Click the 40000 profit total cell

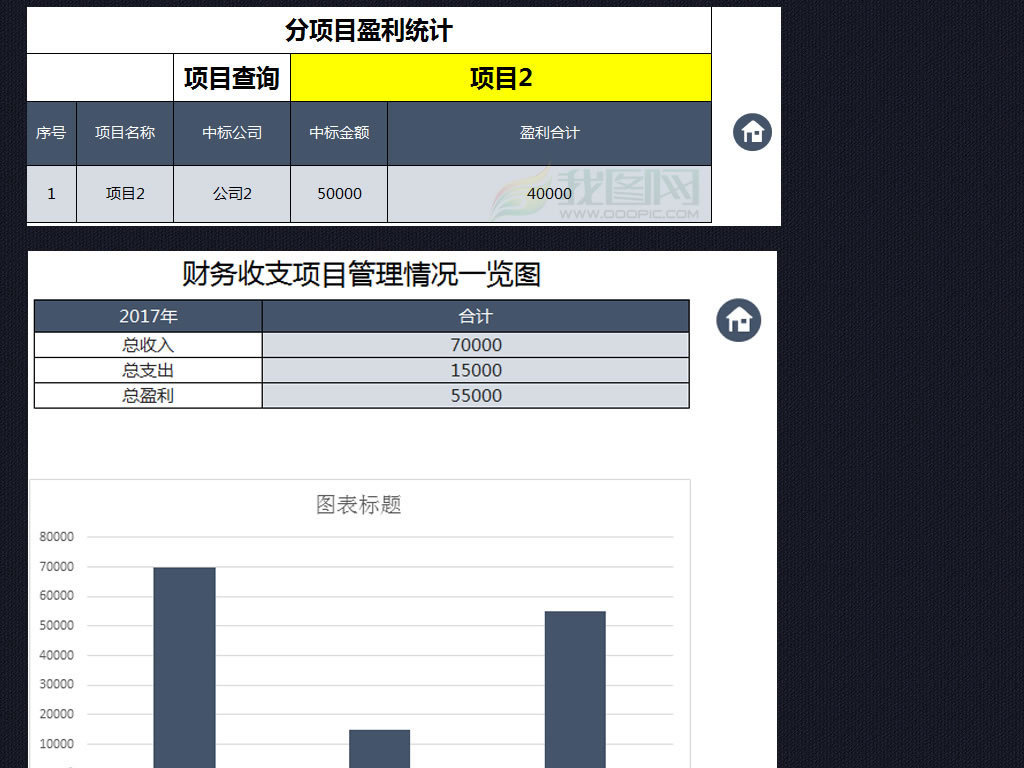(549, 194)
